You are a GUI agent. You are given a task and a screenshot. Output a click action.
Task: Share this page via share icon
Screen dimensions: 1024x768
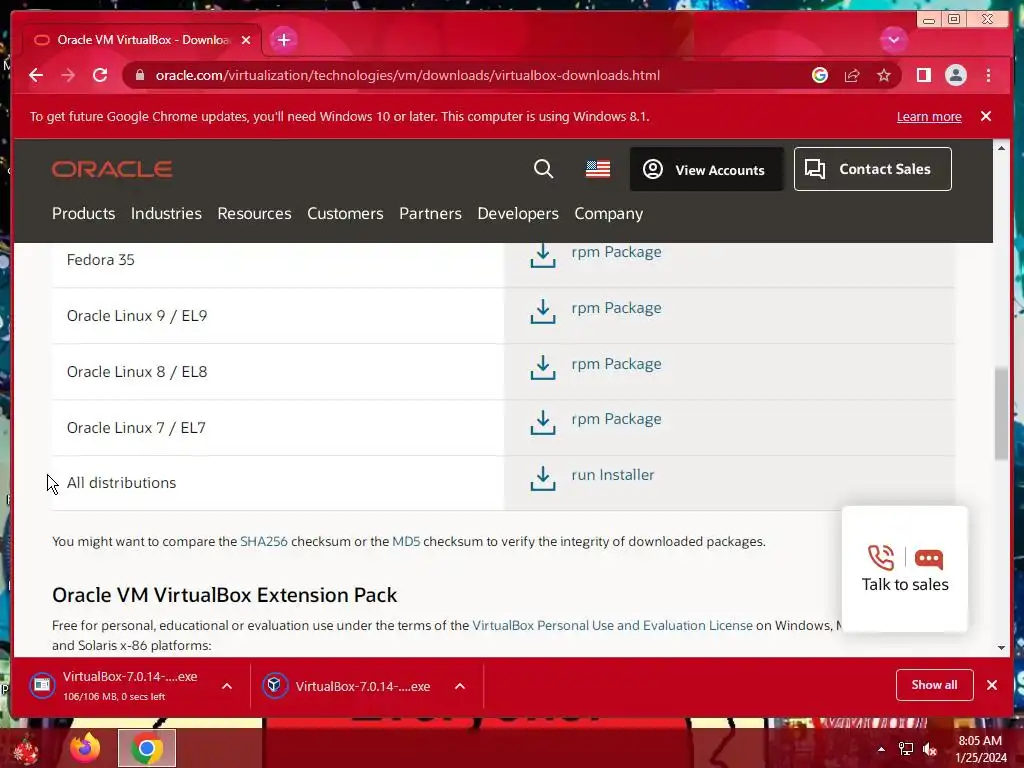tap(852, 75)
